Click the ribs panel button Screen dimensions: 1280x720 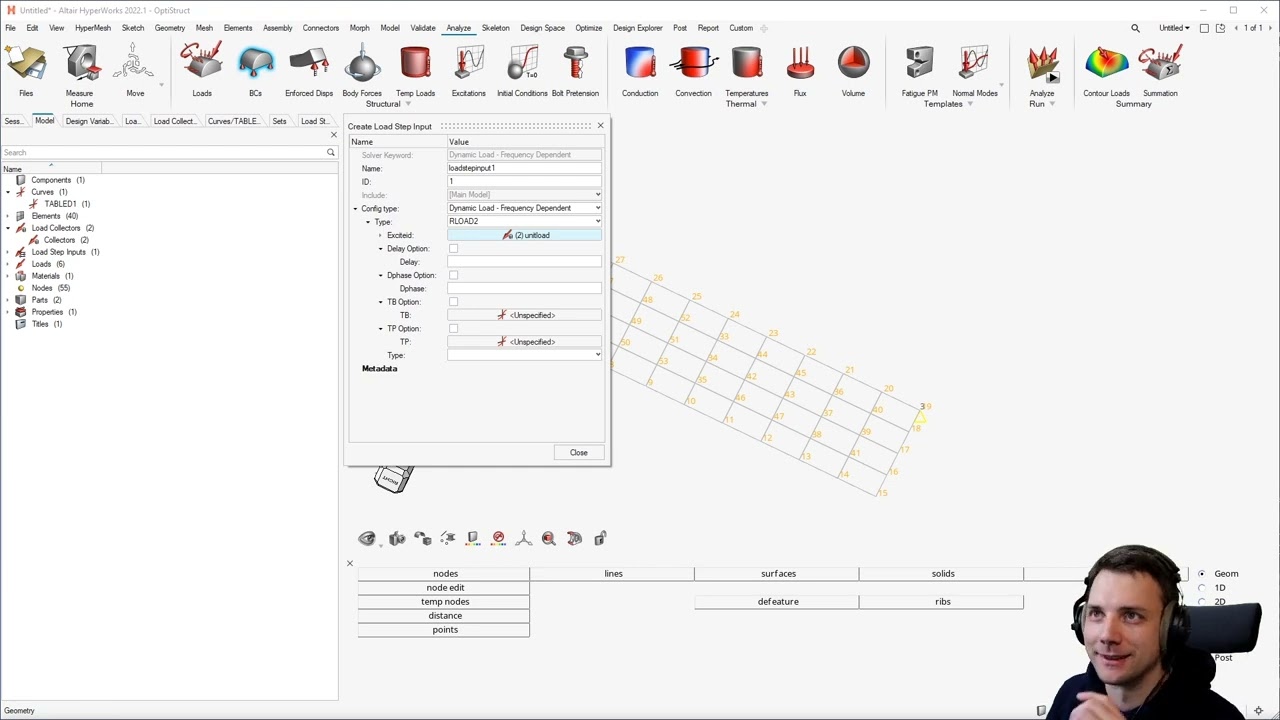(943, 602)
